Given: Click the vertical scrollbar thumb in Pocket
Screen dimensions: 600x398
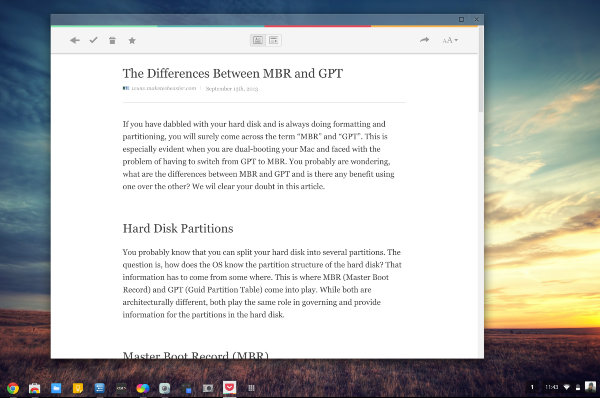Looking at the screenshot, I should [x=481, y=70].
